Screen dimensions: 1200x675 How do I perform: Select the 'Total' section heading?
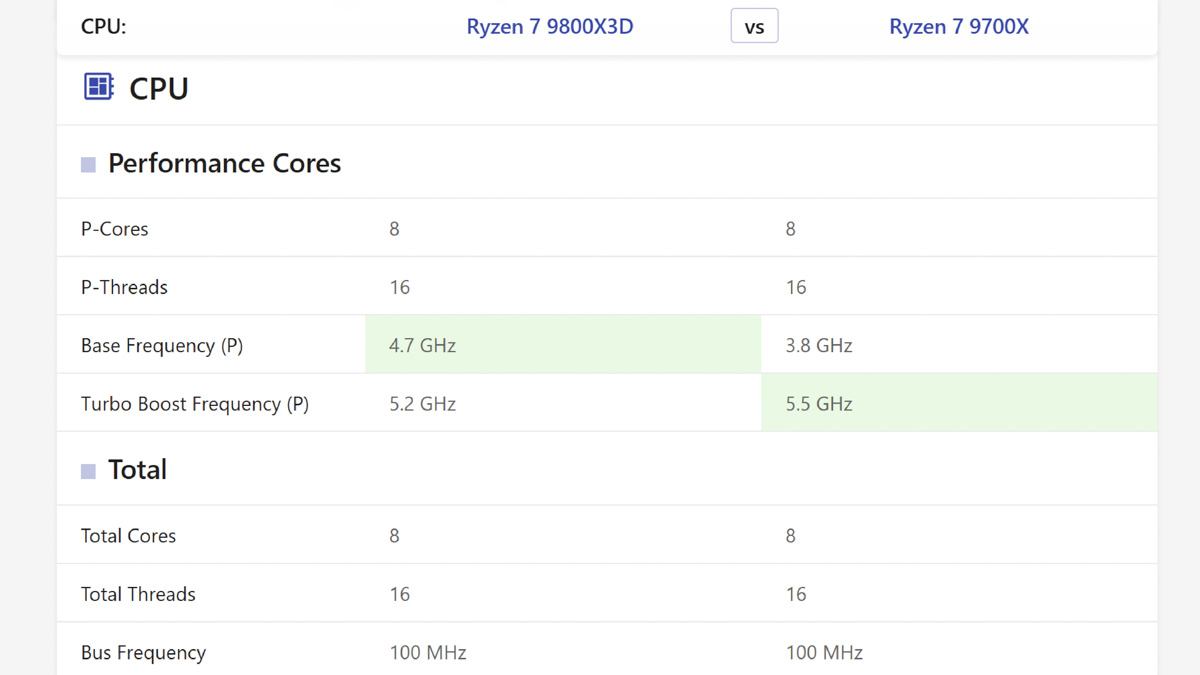(x=137, y=470)
